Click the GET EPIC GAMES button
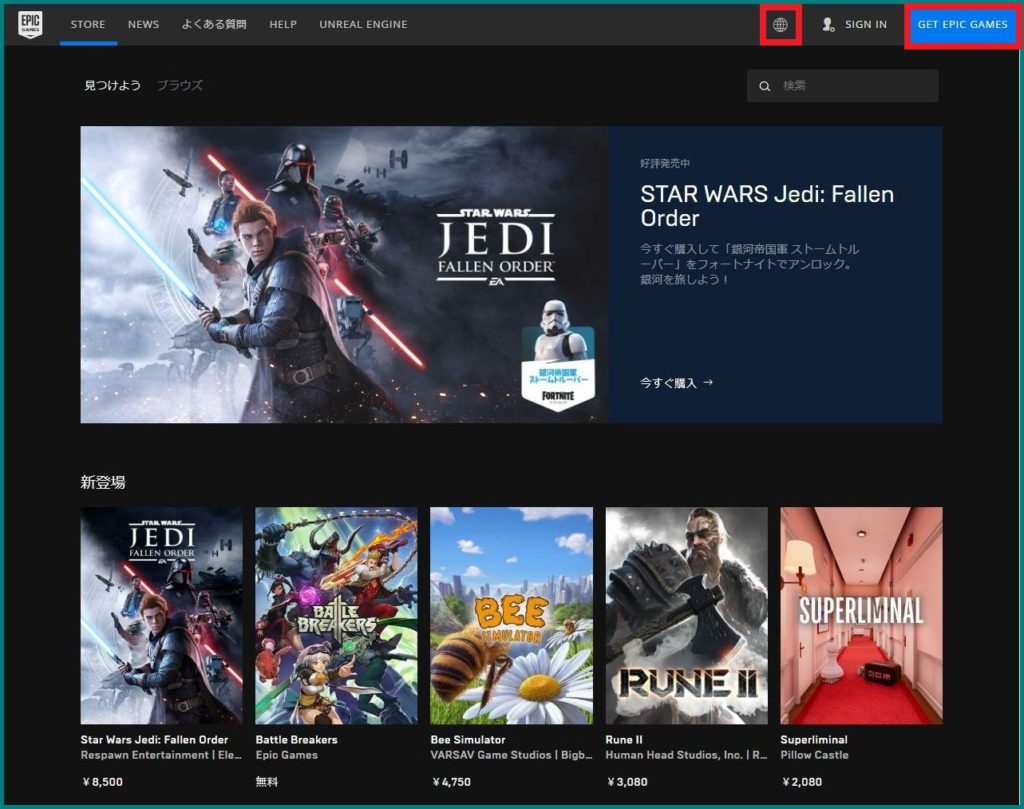Screen dimensions: 1024x809 (962, 25)
